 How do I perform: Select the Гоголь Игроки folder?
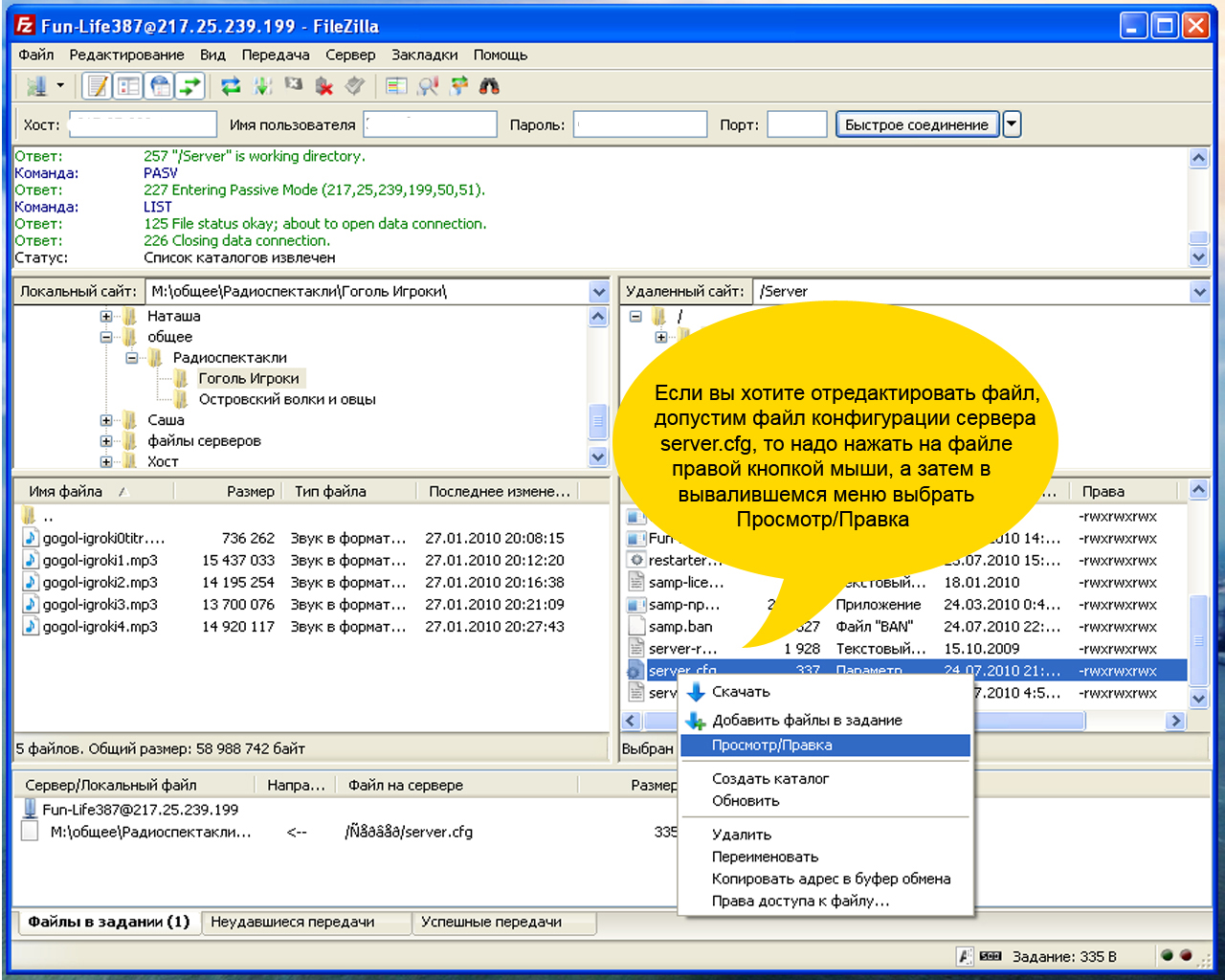click(x=249, y=378)
